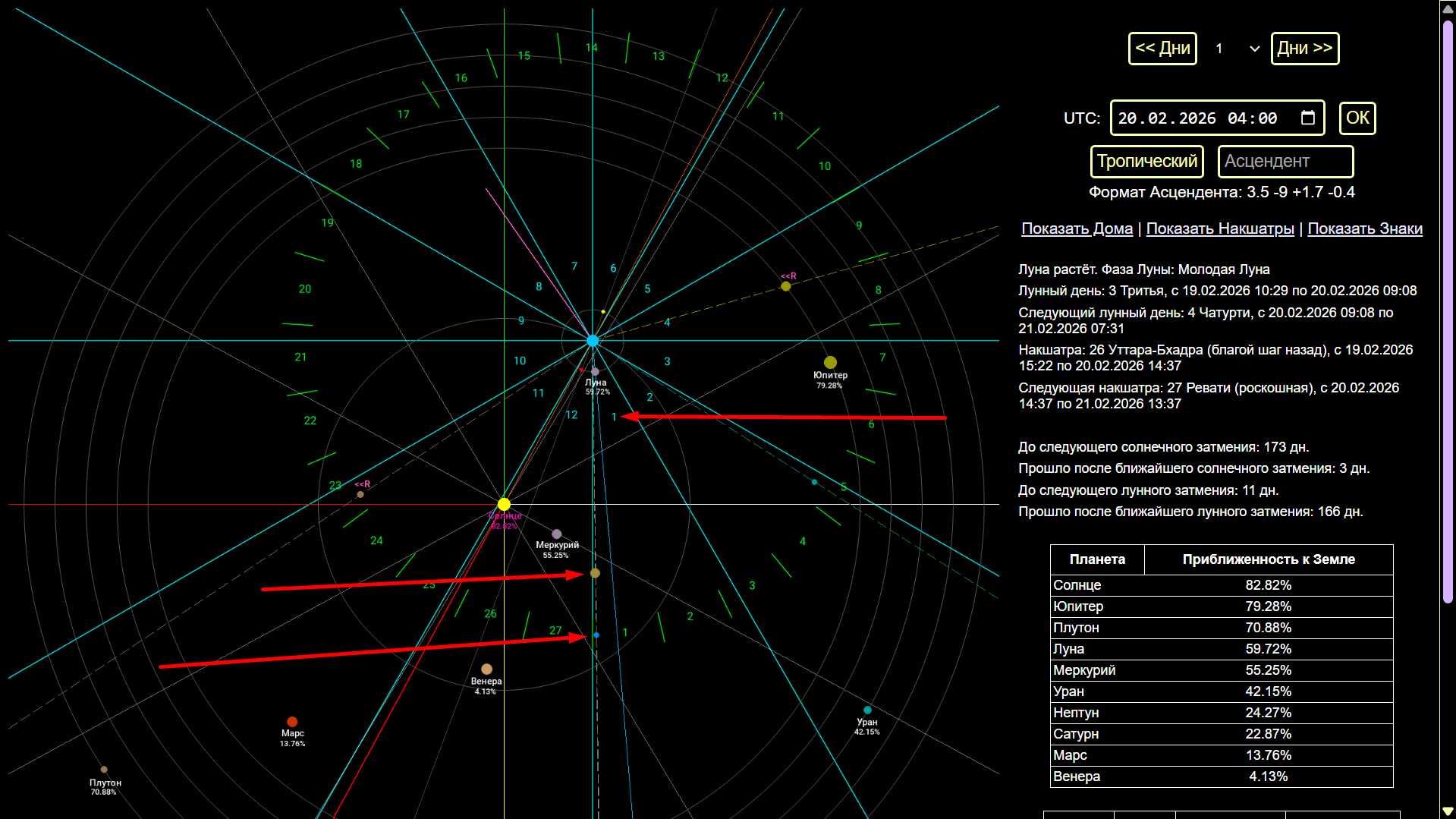This screenshot has height=819, width=1456.
Task: Click the Mercury planet marker
Action: pos(557,534)
